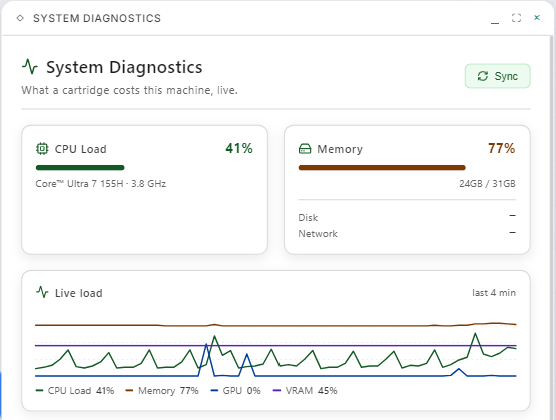Screen dimensions: 556x420
Task: Click the diamond icon in the title bar
Action: (x=20, y=18)
